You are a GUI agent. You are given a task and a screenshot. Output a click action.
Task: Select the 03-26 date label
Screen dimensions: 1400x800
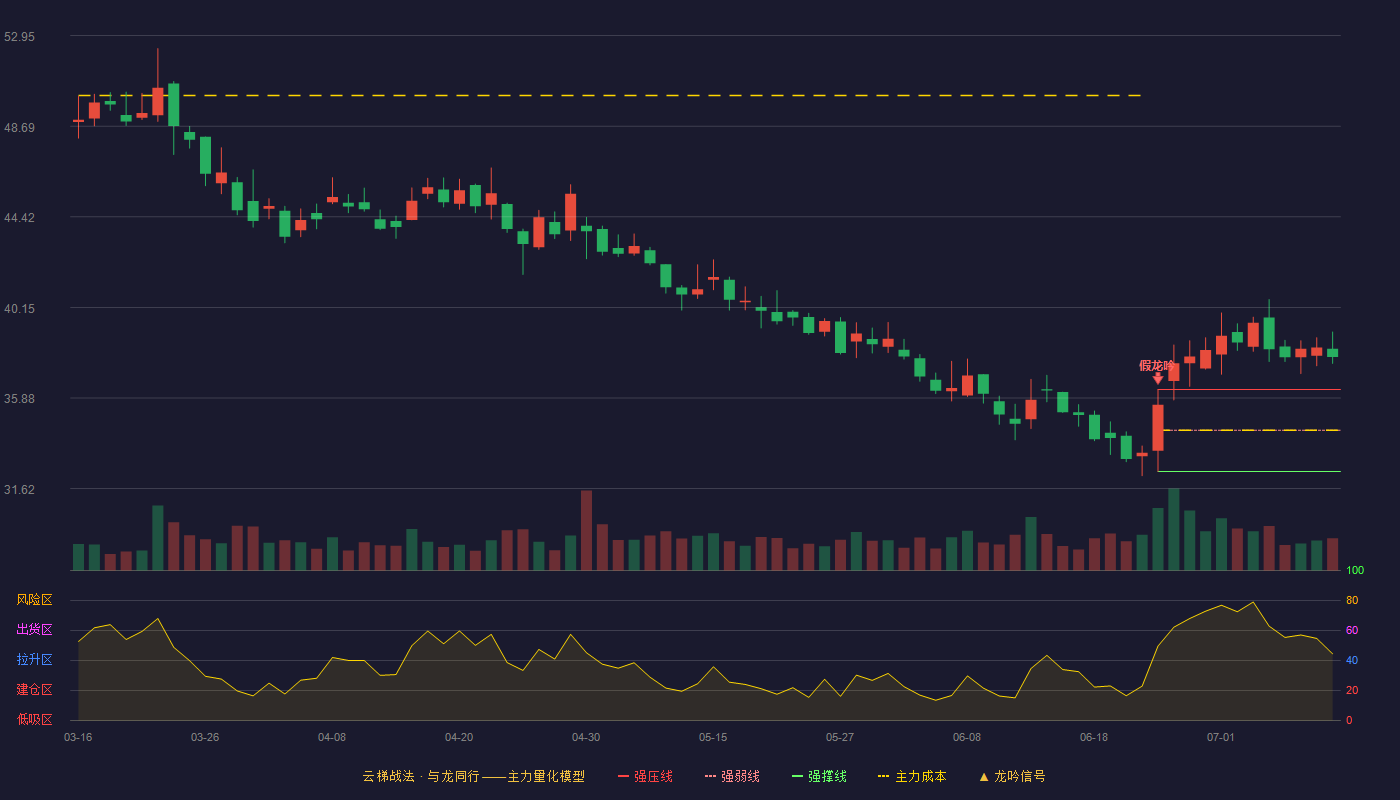click(x=205, y=737)
